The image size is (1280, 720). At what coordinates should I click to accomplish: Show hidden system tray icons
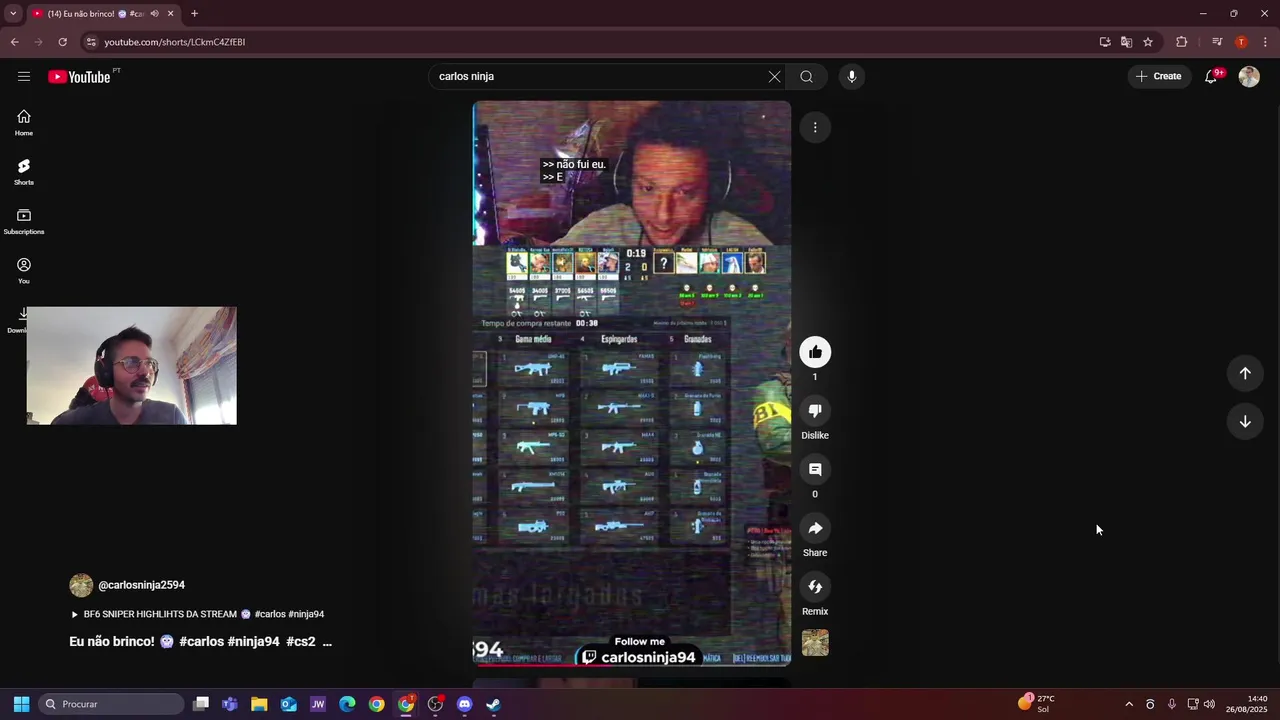pos(1129,704)
